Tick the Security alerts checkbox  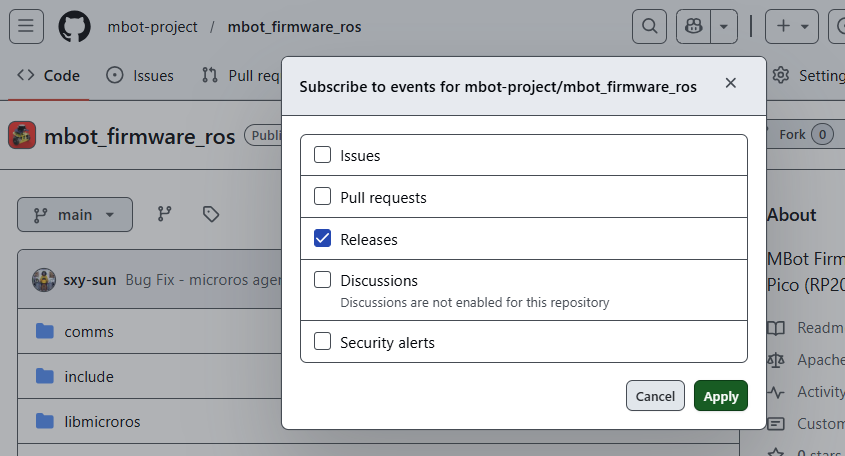(x=323, y=342)
